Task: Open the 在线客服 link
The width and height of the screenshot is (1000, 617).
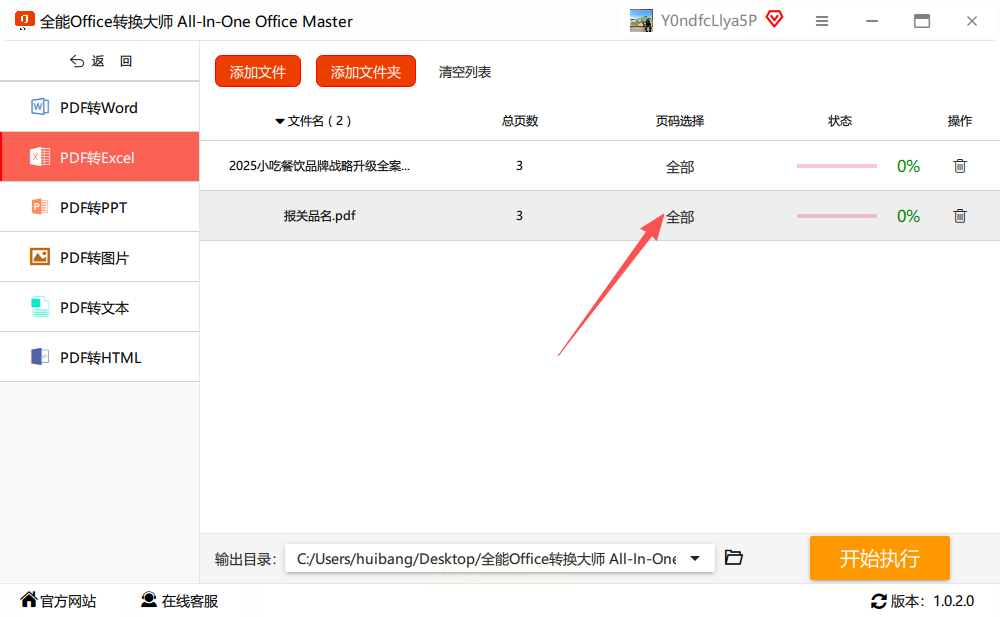Action: pyautogui.click(x=190, y=601)
